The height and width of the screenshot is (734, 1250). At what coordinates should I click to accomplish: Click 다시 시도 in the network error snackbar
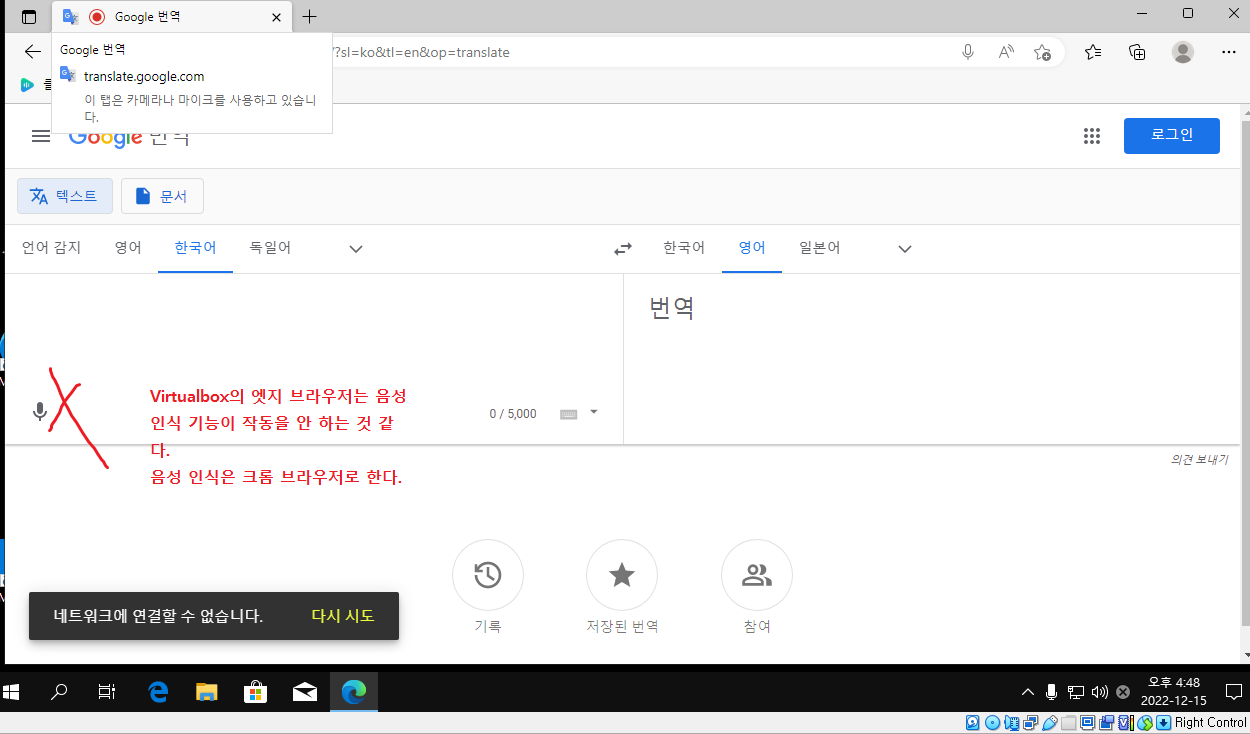tap(343, 616)
